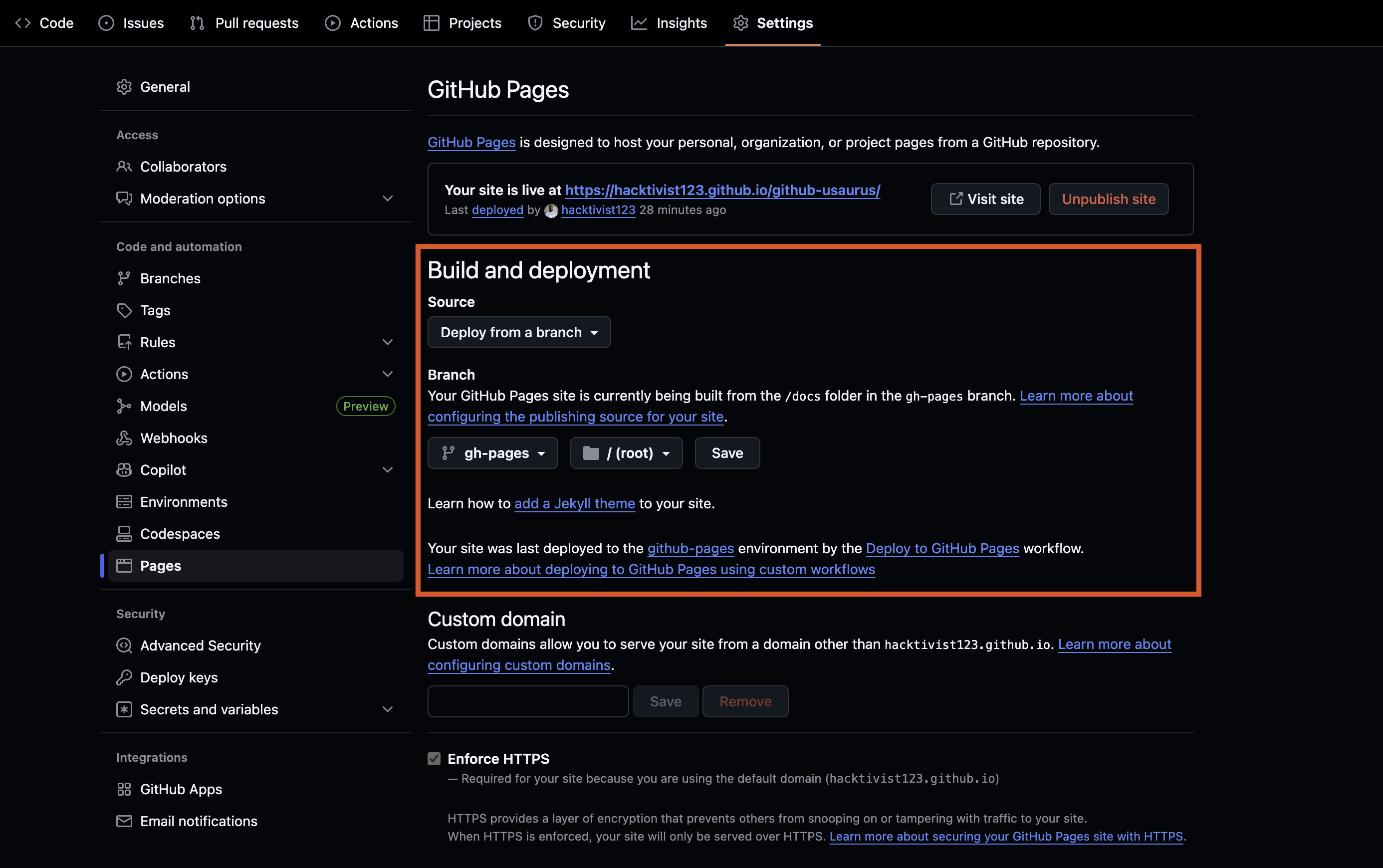Open the gh-pages branch dropdown
Viewport: 1383px width, 868px height.
[492, 453]
